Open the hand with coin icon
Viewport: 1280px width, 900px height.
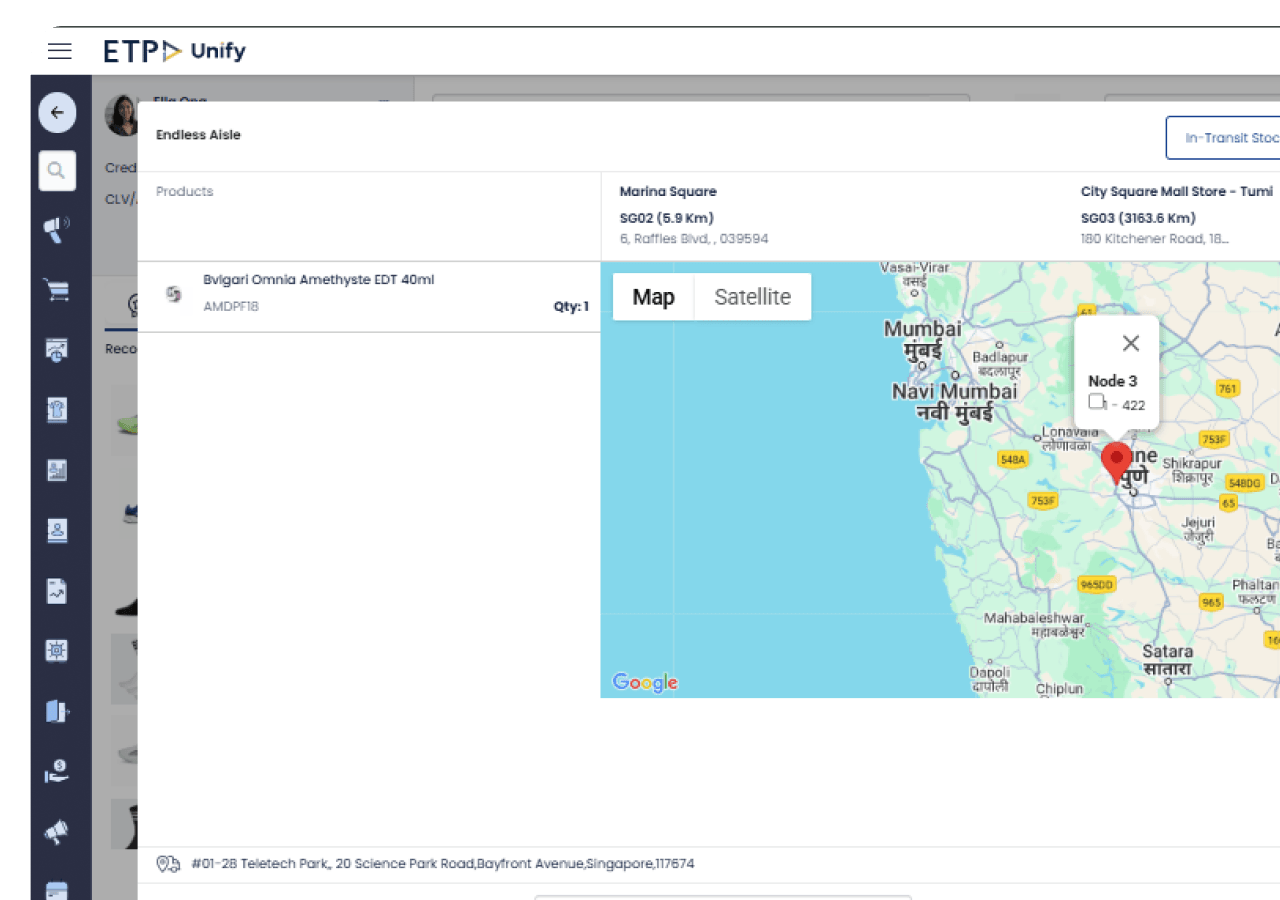pyautogui.click(x=57, y=770)
